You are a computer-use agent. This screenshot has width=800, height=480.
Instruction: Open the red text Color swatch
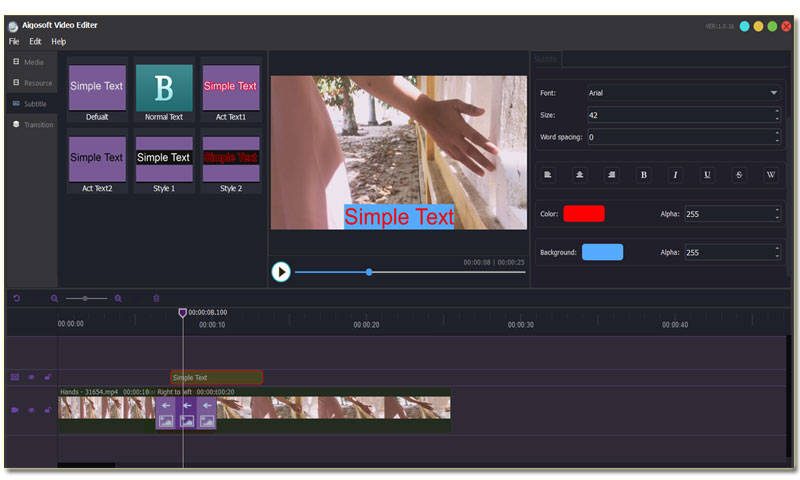tap(584, 213)
